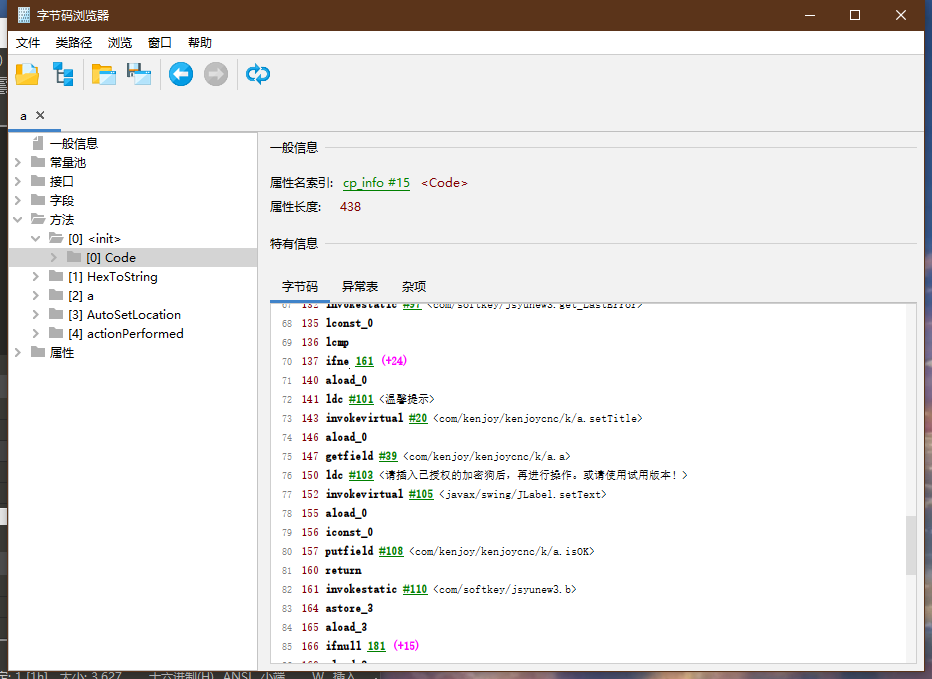
Task: Click the 'astore_3' instruction line
Action: (349, 608)
